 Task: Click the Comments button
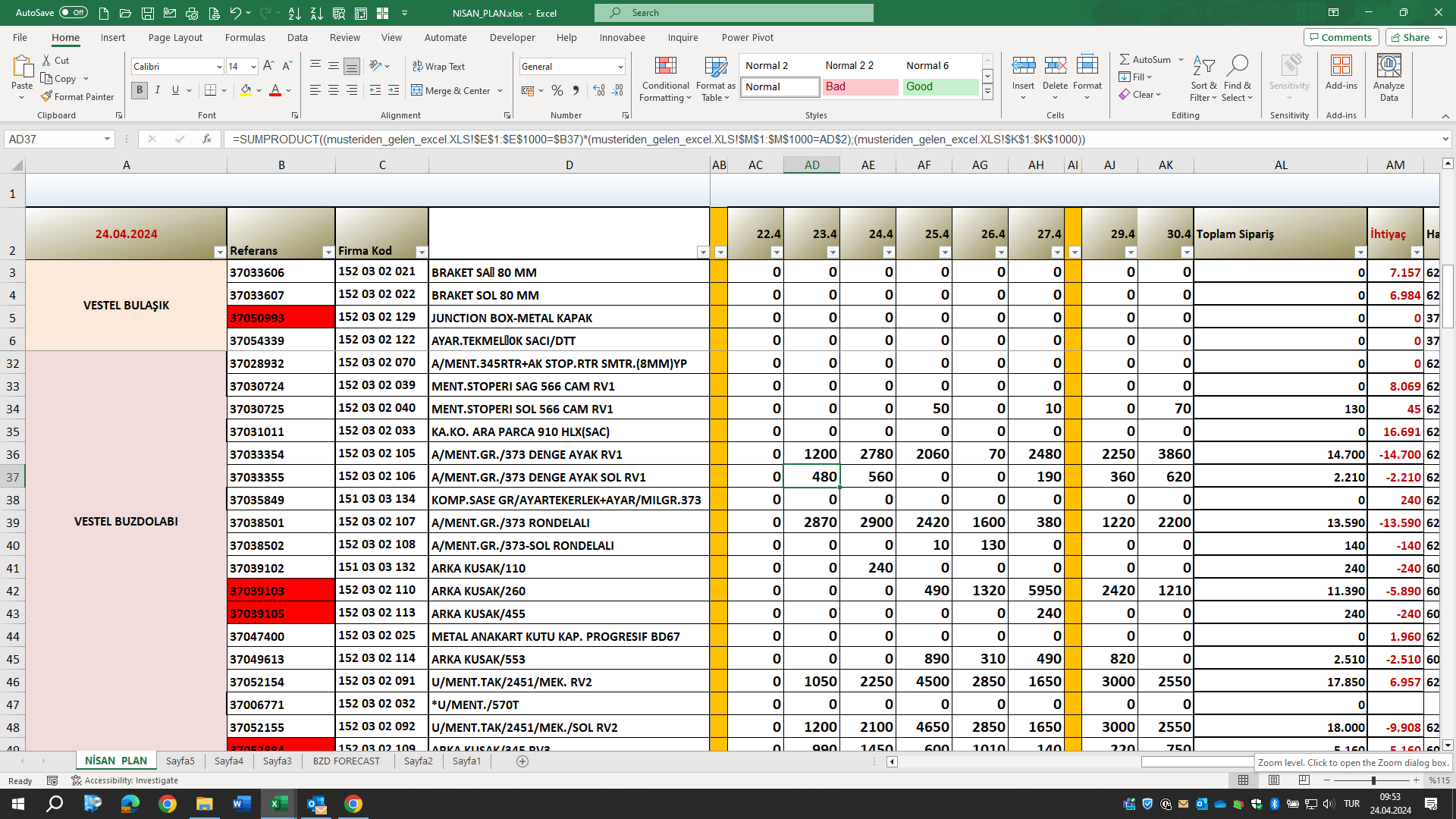tap(1341, 37)
